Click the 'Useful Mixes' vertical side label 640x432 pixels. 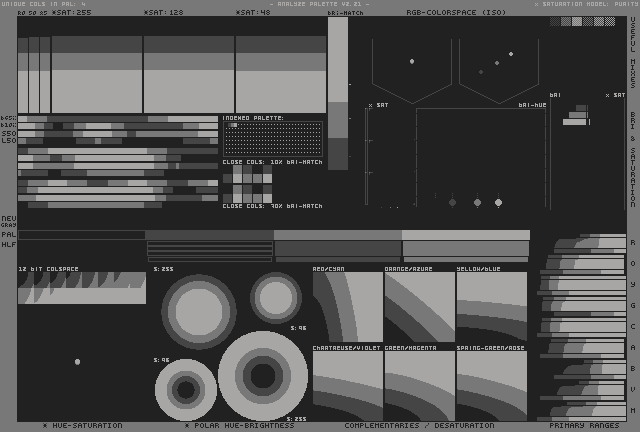click(633, 53)
